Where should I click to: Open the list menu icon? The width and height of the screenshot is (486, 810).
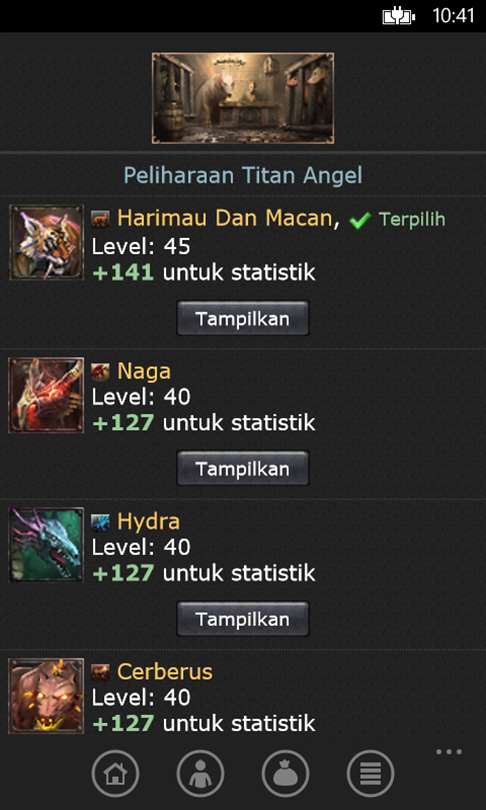370,773
